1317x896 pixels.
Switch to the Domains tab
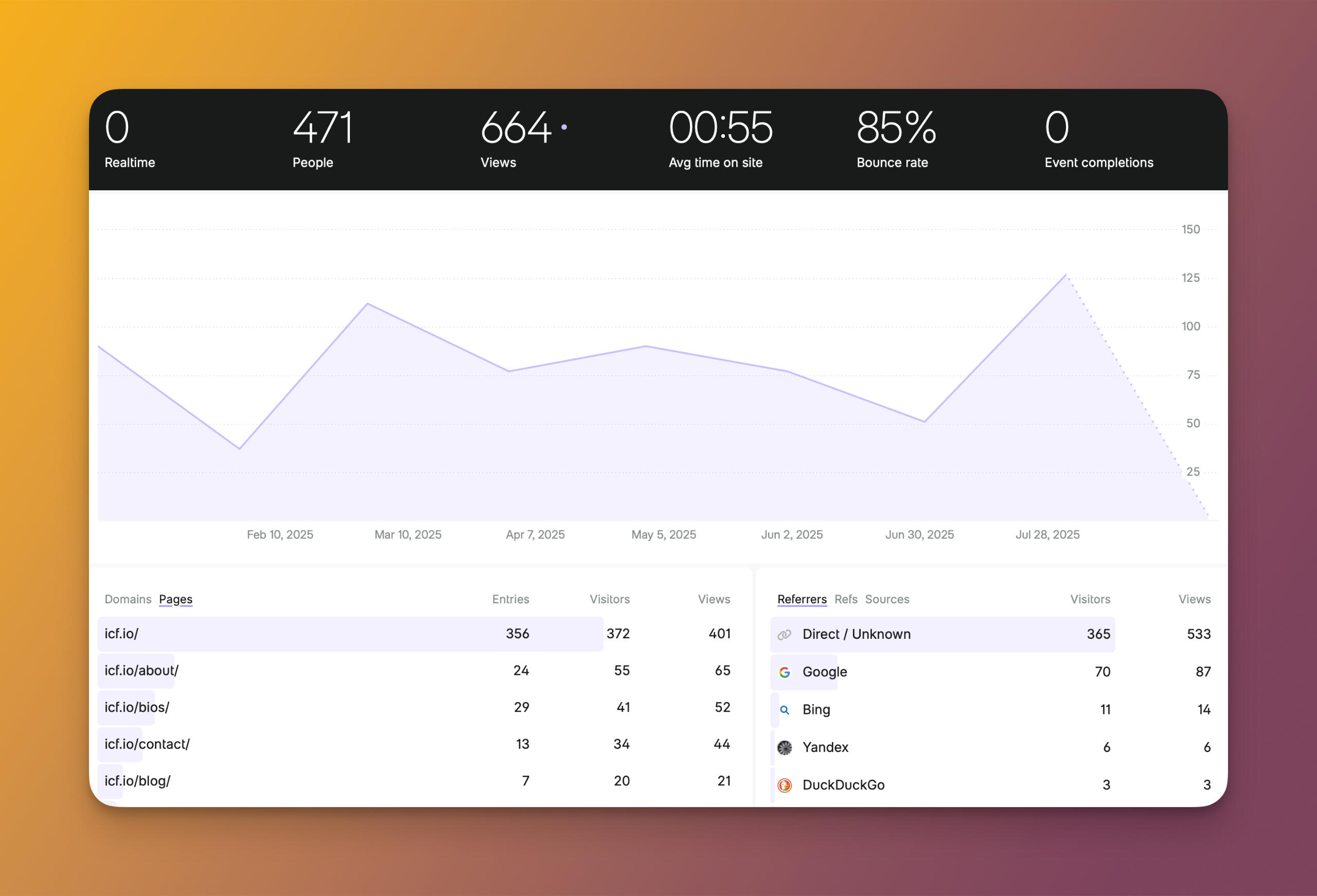click(x=128, y=599)
